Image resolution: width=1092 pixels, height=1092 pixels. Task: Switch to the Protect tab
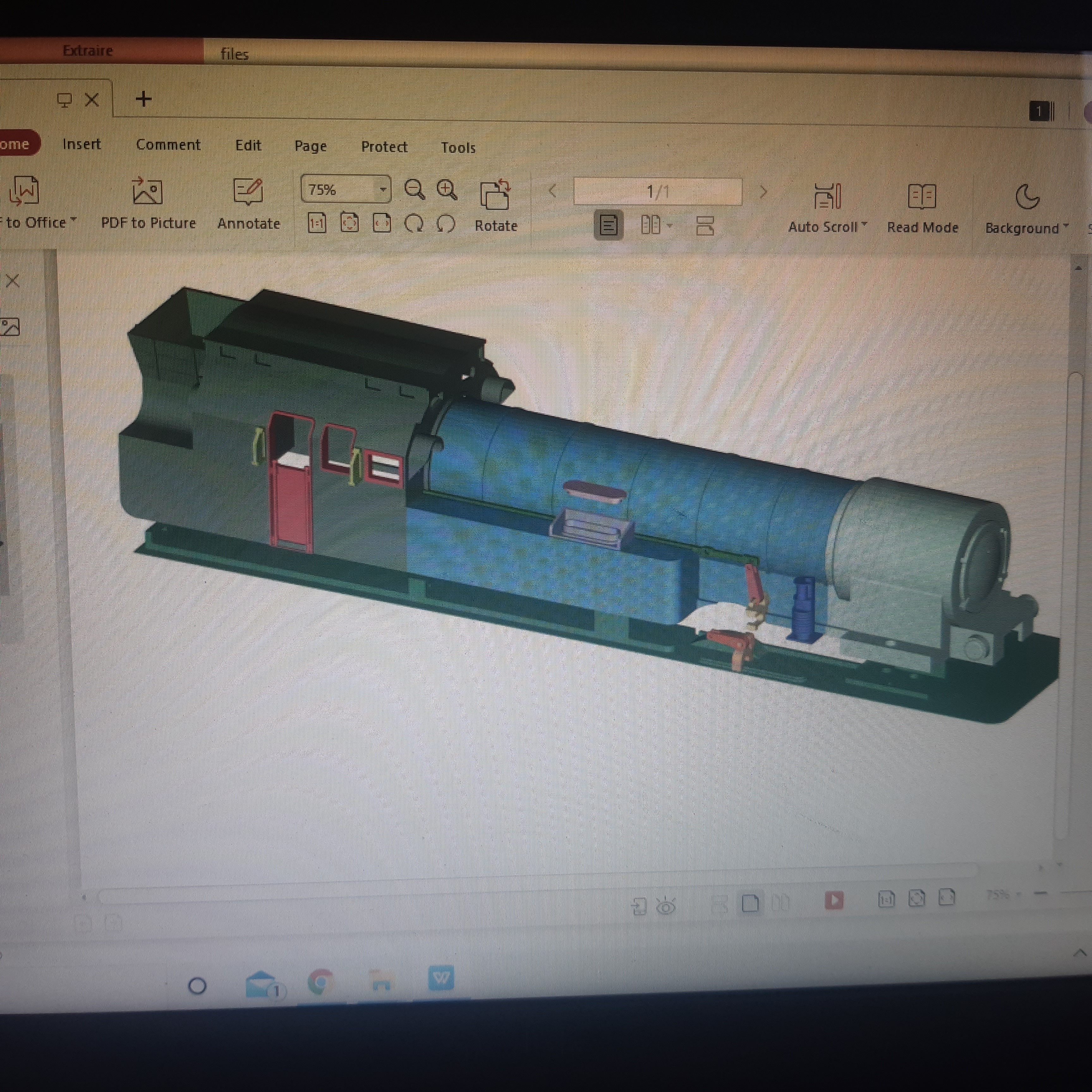[x=384, y=147]
